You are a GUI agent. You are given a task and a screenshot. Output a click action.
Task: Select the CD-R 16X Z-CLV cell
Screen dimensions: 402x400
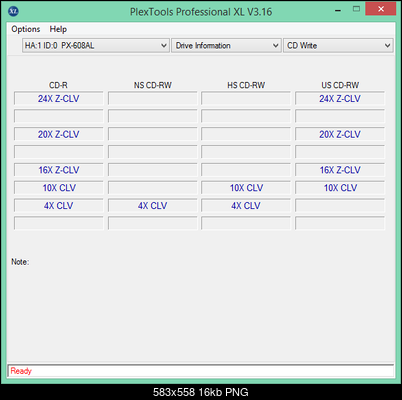[59, 170]
